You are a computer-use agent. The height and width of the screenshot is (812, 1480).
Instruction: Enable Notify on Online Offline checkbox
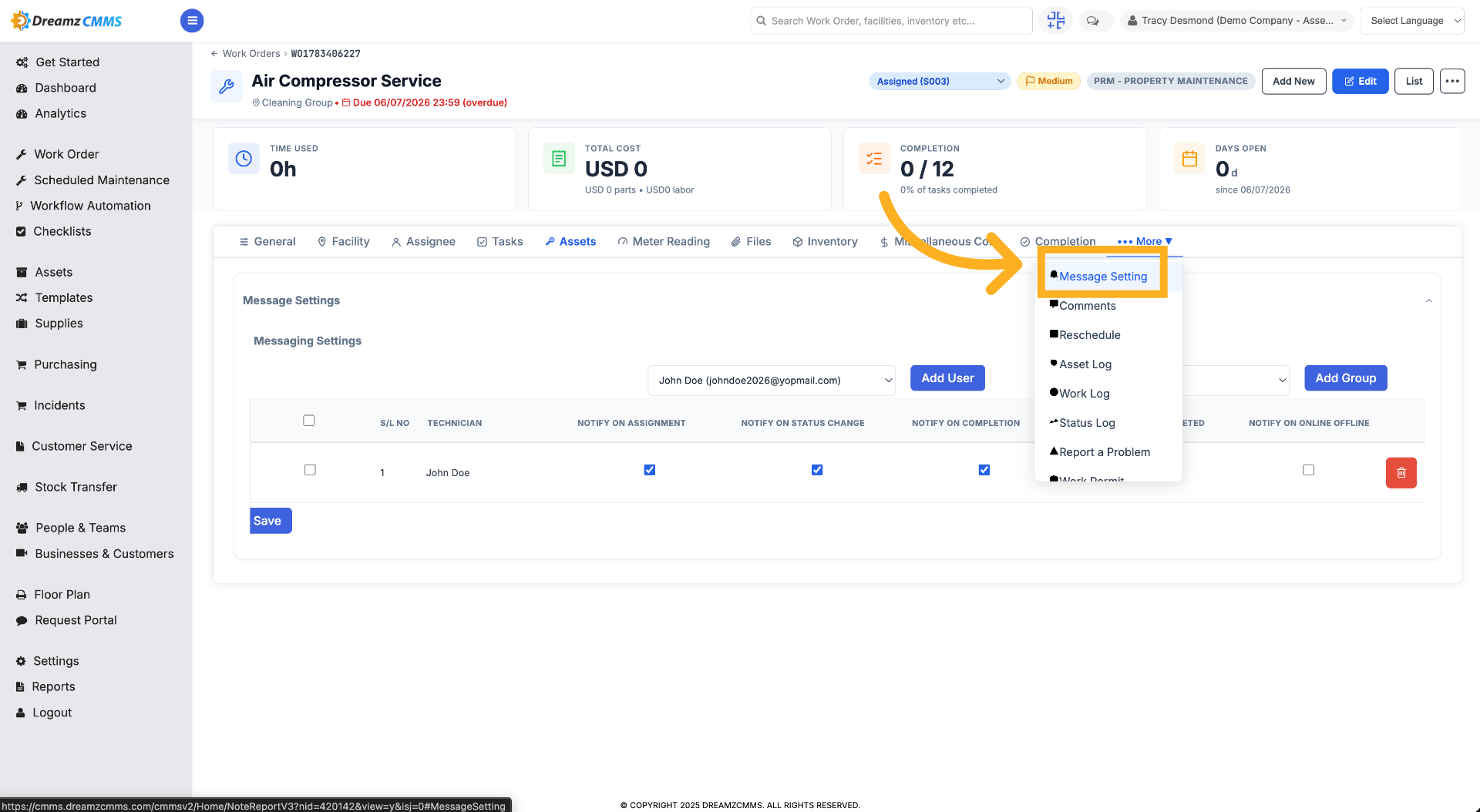coord(1308,470)
